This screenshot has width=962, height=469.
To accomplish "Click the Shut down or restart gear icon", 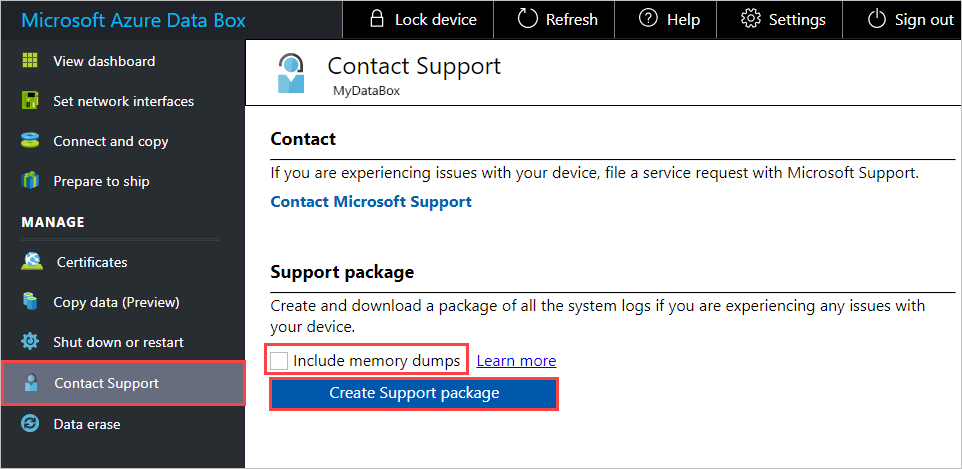I will tap(30, 342).
